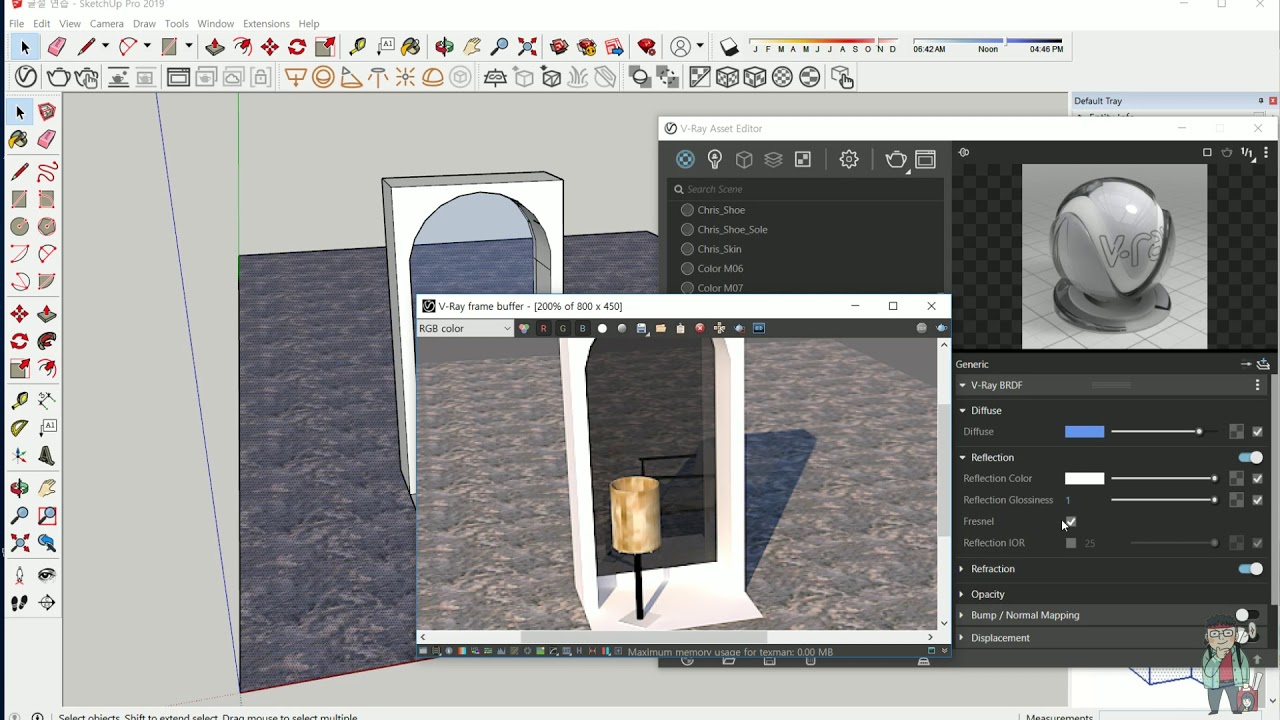The height and width of the screenshot is (720, 1280).
Task: Click the Reflection Color swatch
Action: click(1084, 479)
